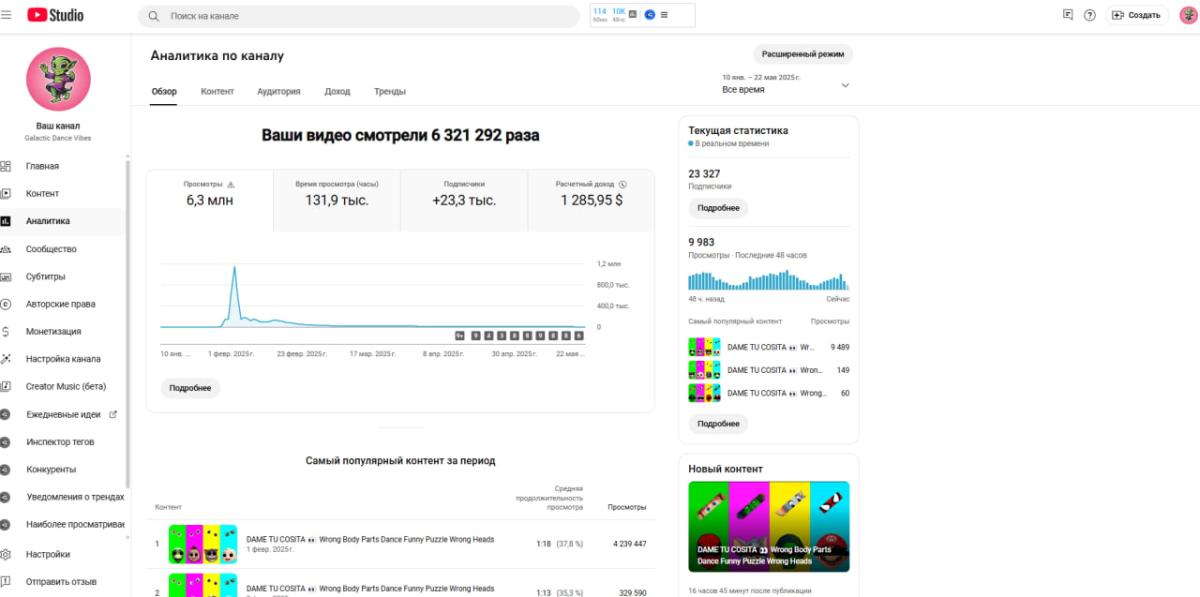Open the realtime video with 9 489 views
The image size is (1200, 597).
coord(768,347)
